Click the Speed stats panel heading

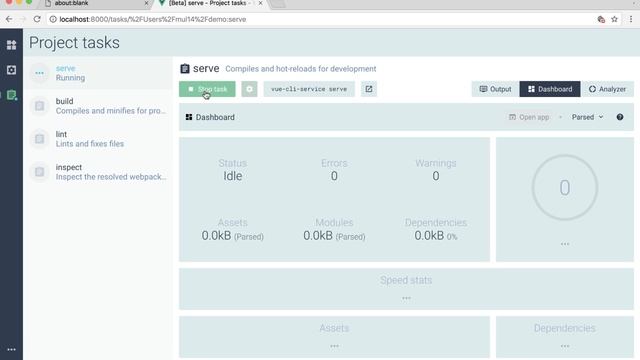click(406, 280)
